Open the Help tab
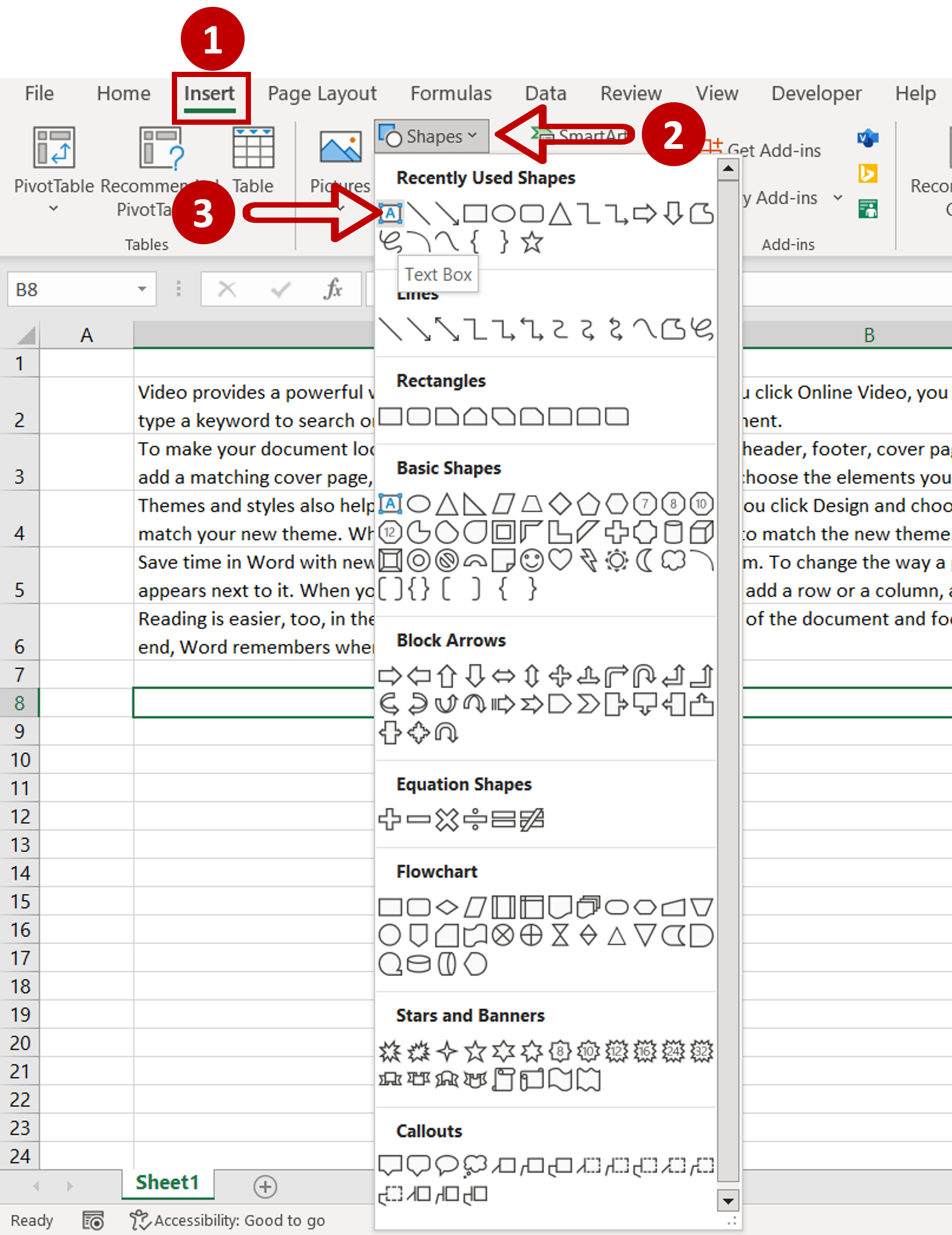Viewport: 952px width, 1235px height. pyautogui.click(x=915, y=93)
